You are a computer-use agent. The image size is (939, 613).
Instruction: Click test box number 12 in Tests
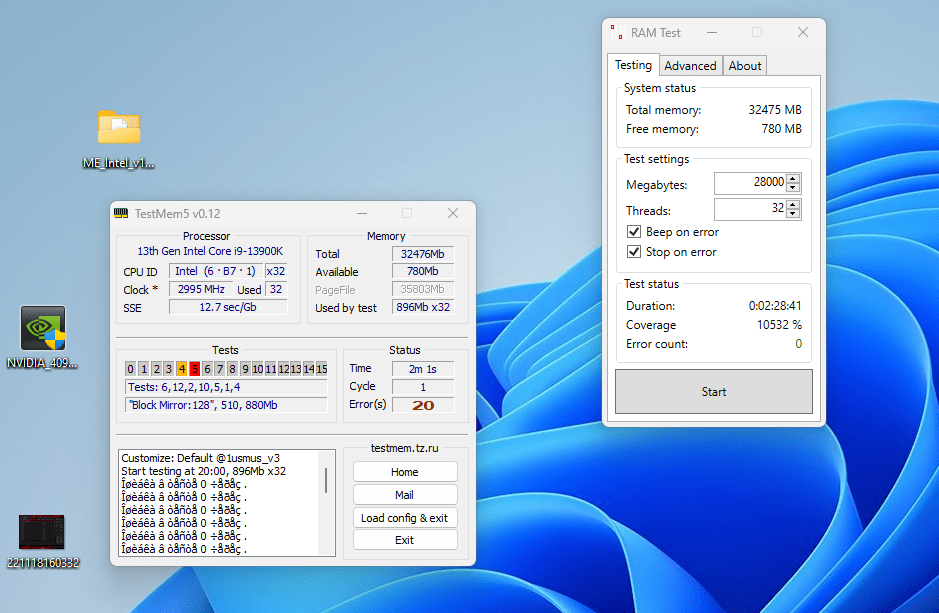click(283, 369)
